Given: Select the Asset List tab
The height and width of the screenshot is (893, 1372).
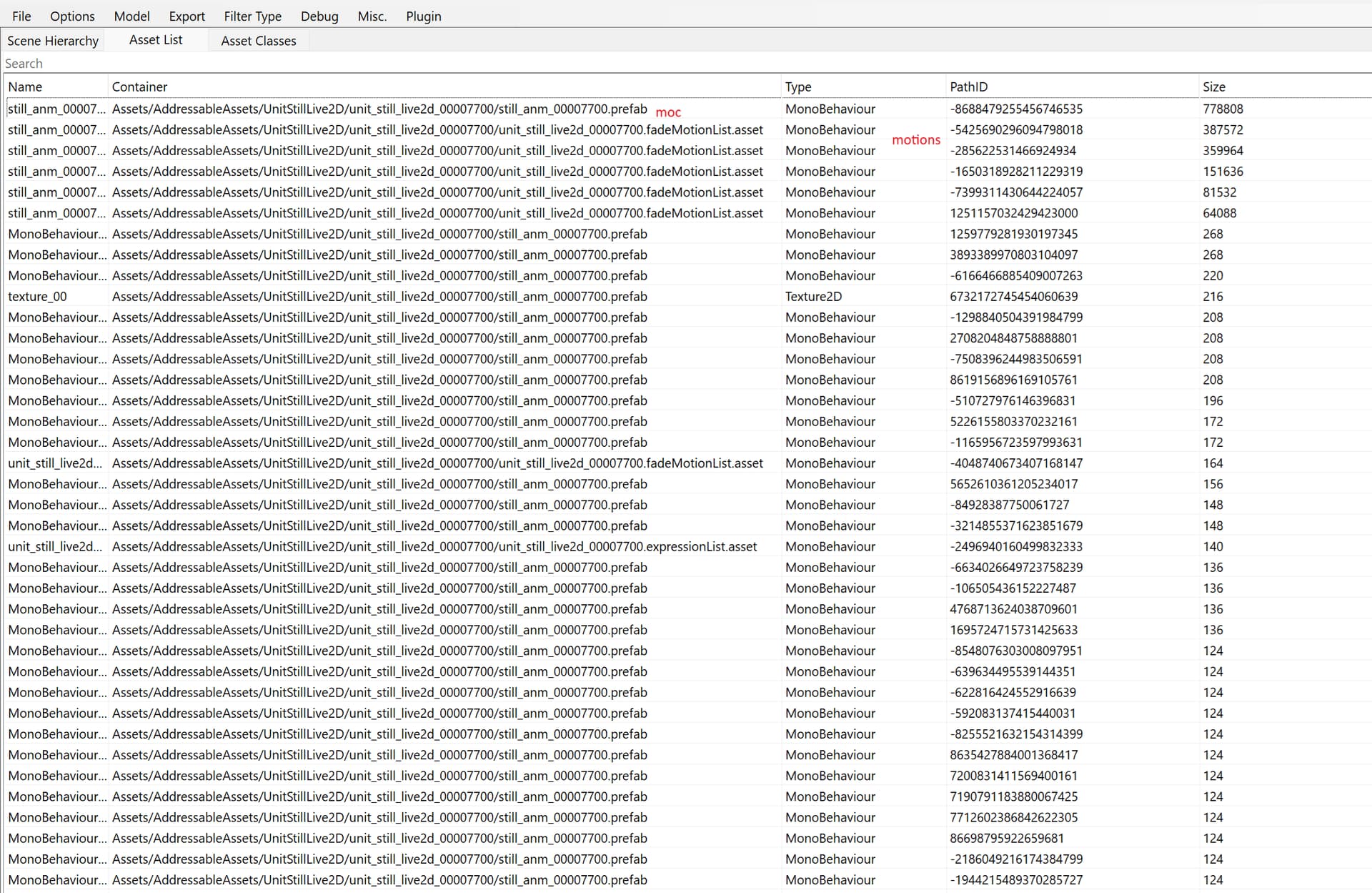Looking at the screenshot, I should 156,40.
